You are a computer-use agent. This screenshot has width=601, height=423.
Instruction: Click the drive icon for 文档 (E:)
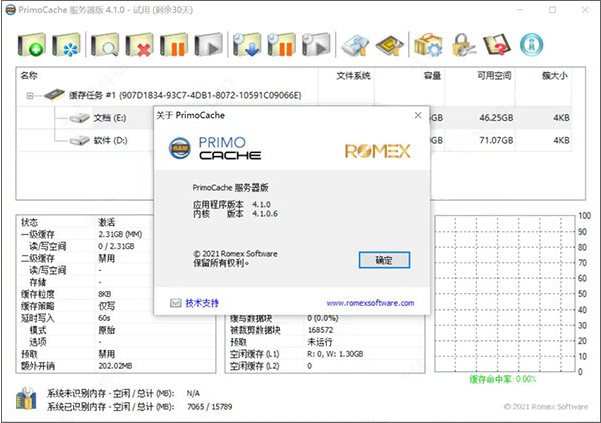coord(80,118)
